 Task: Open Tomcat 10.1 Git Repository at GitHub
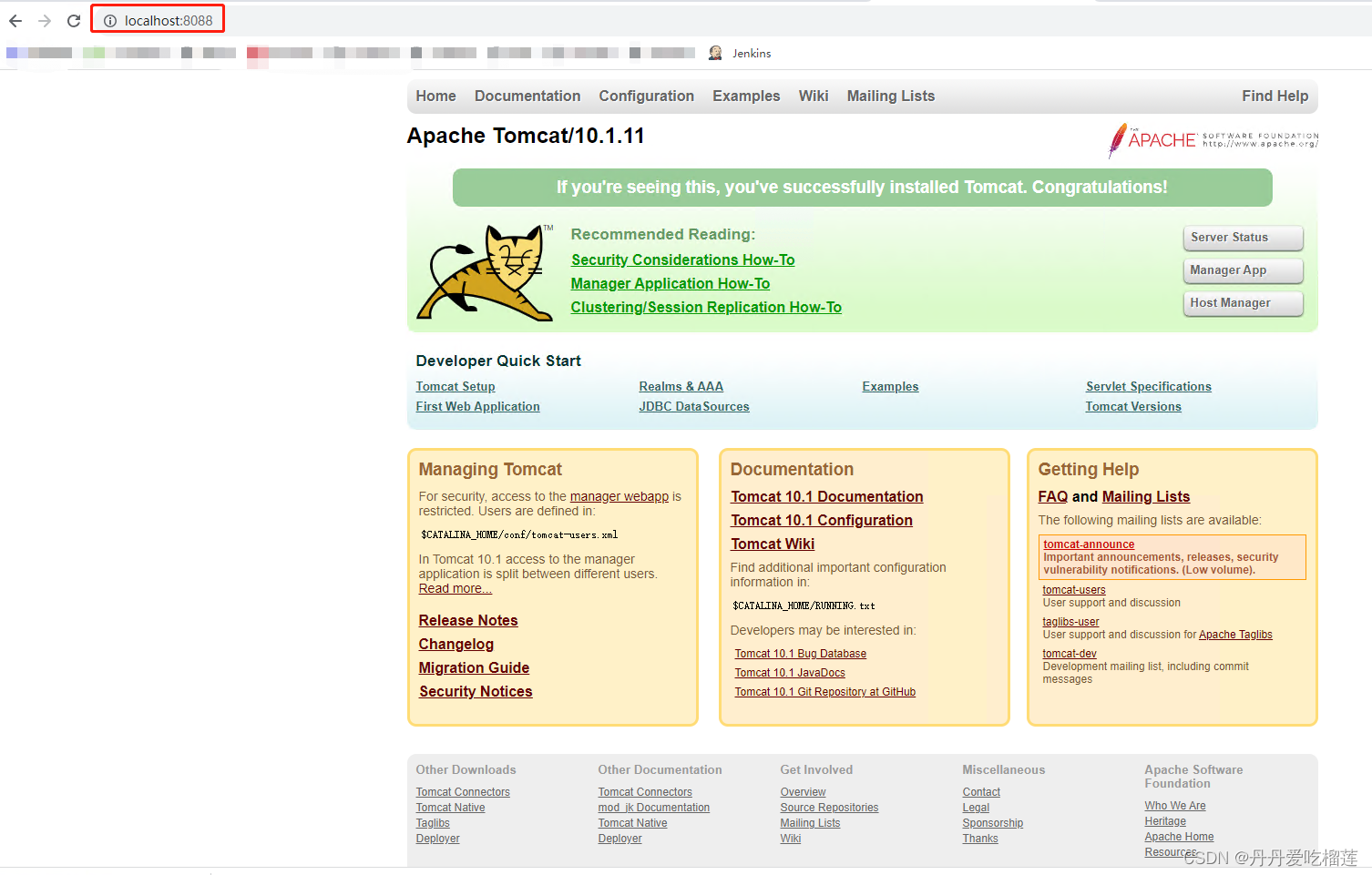(824, 692)
